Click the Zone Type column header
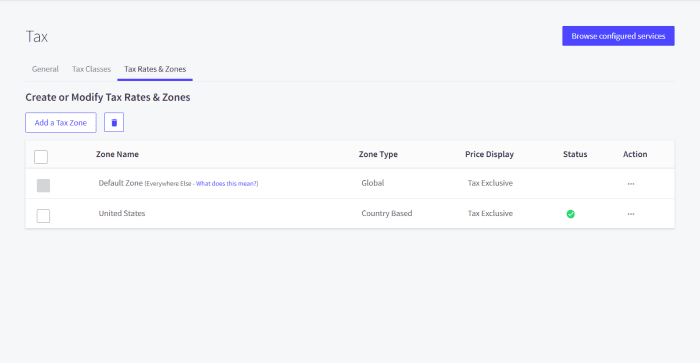The height and width of the screenshot is (363, 700). pos(378,154)
